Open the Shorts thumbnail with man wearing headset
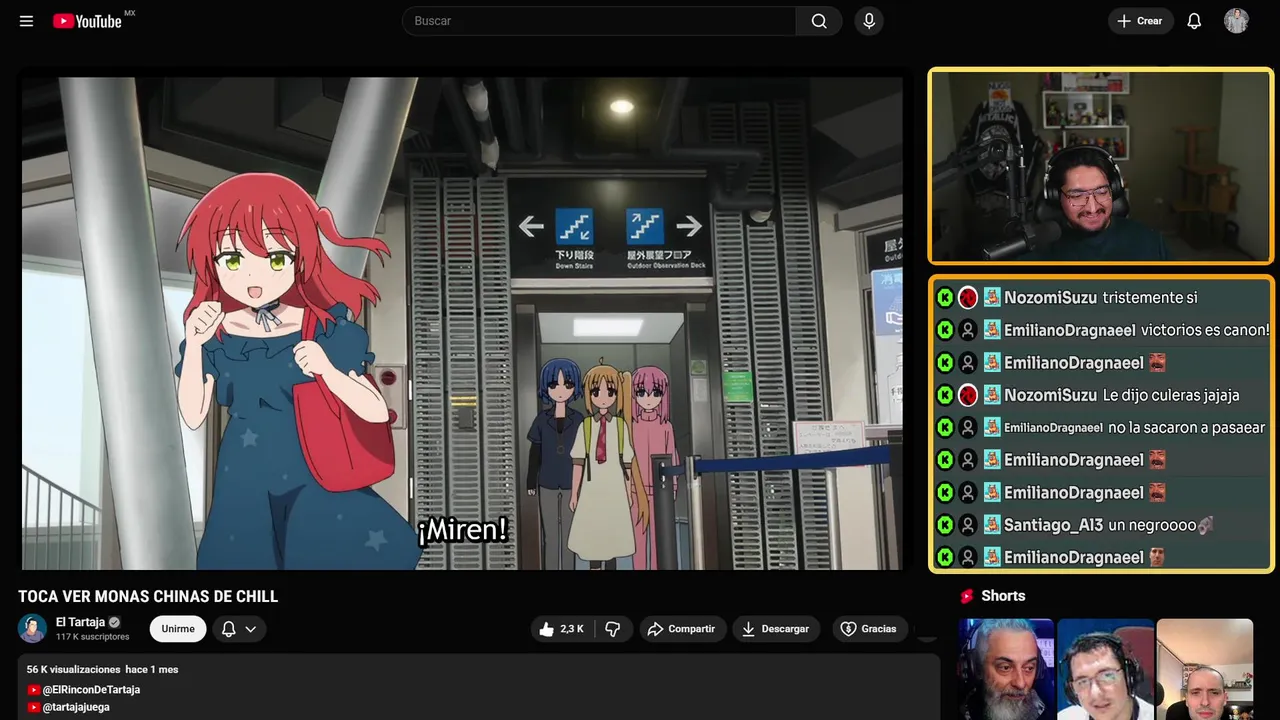Image resolution: width=1280 pixels, height=720 pixels. click(1105, 669)
